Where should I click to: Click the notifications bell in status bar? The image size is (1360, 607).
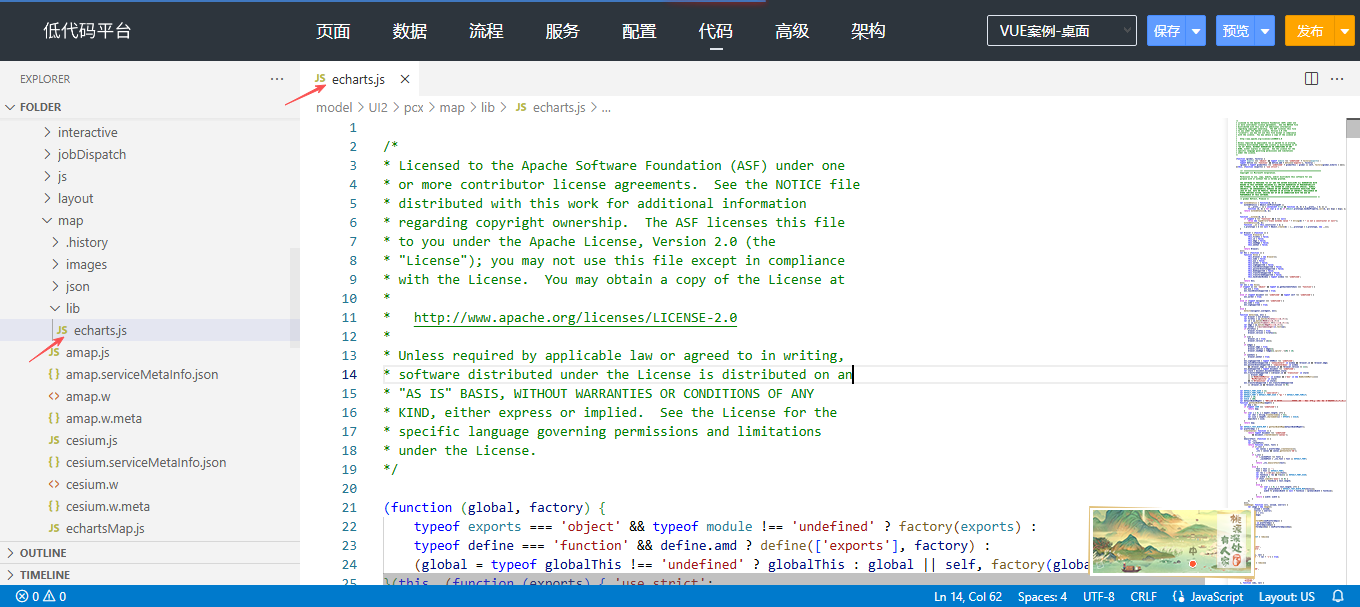[x=1338, y=596]
